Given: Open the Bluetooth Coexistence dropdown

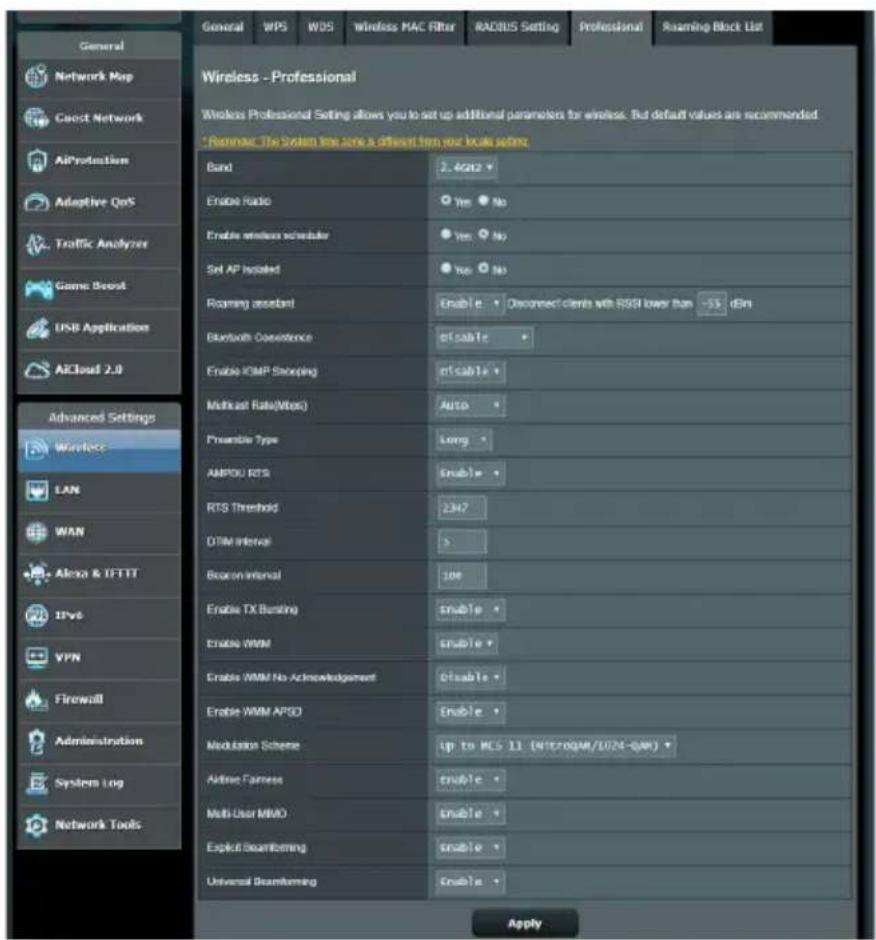Looking at the screenshot, I should [484, 338].
